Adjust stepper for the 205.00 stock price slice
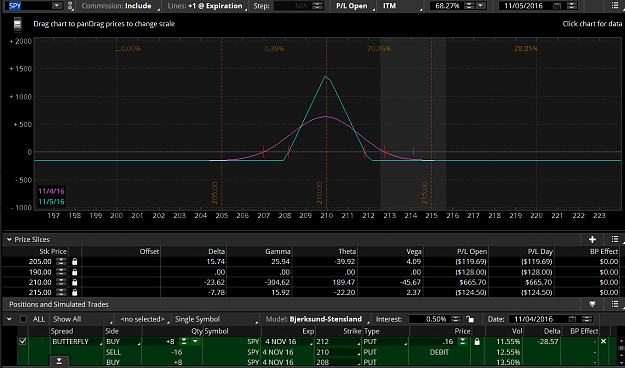Image resolution: width=625 pixels, height=368 pixels. click(61, 262)
